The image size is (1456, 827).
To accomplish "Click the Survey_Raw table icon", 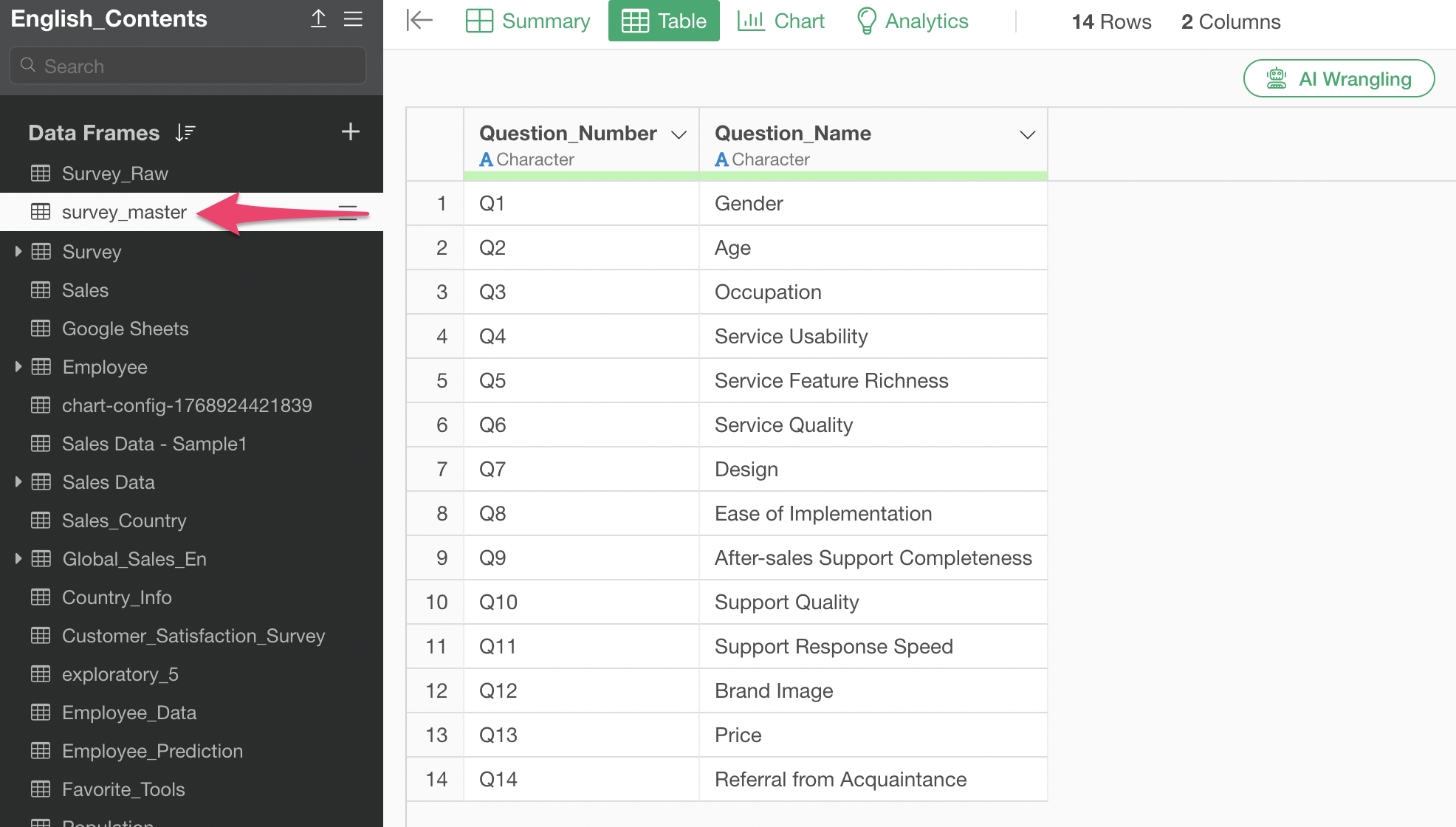I will (41, 174).
